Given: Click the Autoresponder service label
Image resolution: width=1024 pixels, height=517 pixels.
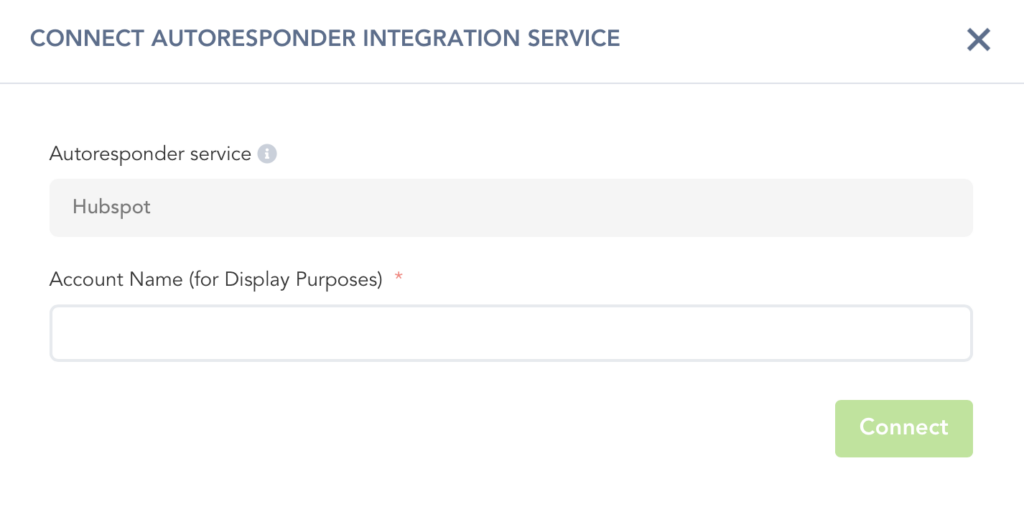Looking at the screenshot, I should [150, 154].
